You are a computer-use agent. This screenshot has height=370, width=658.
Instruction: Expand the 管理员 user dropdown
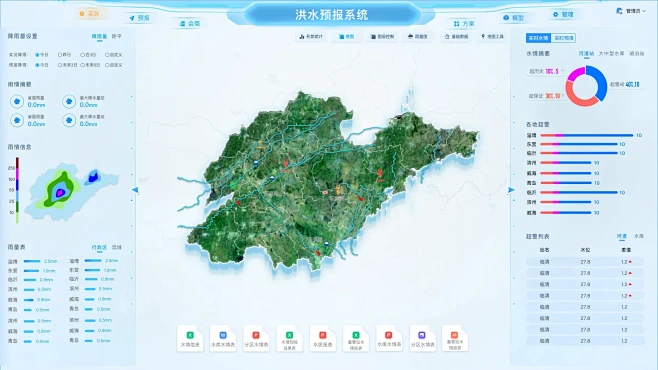coord(631,11)
